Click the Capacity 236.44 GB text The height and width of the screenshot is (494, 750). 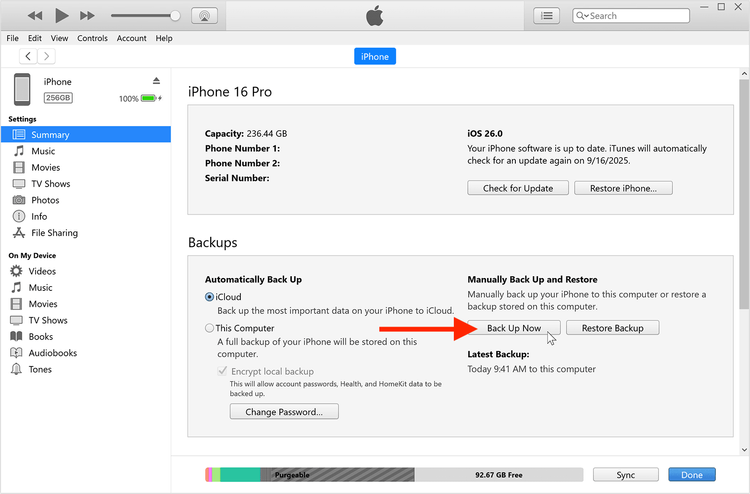pyautogui.click(x=246, y=133)
